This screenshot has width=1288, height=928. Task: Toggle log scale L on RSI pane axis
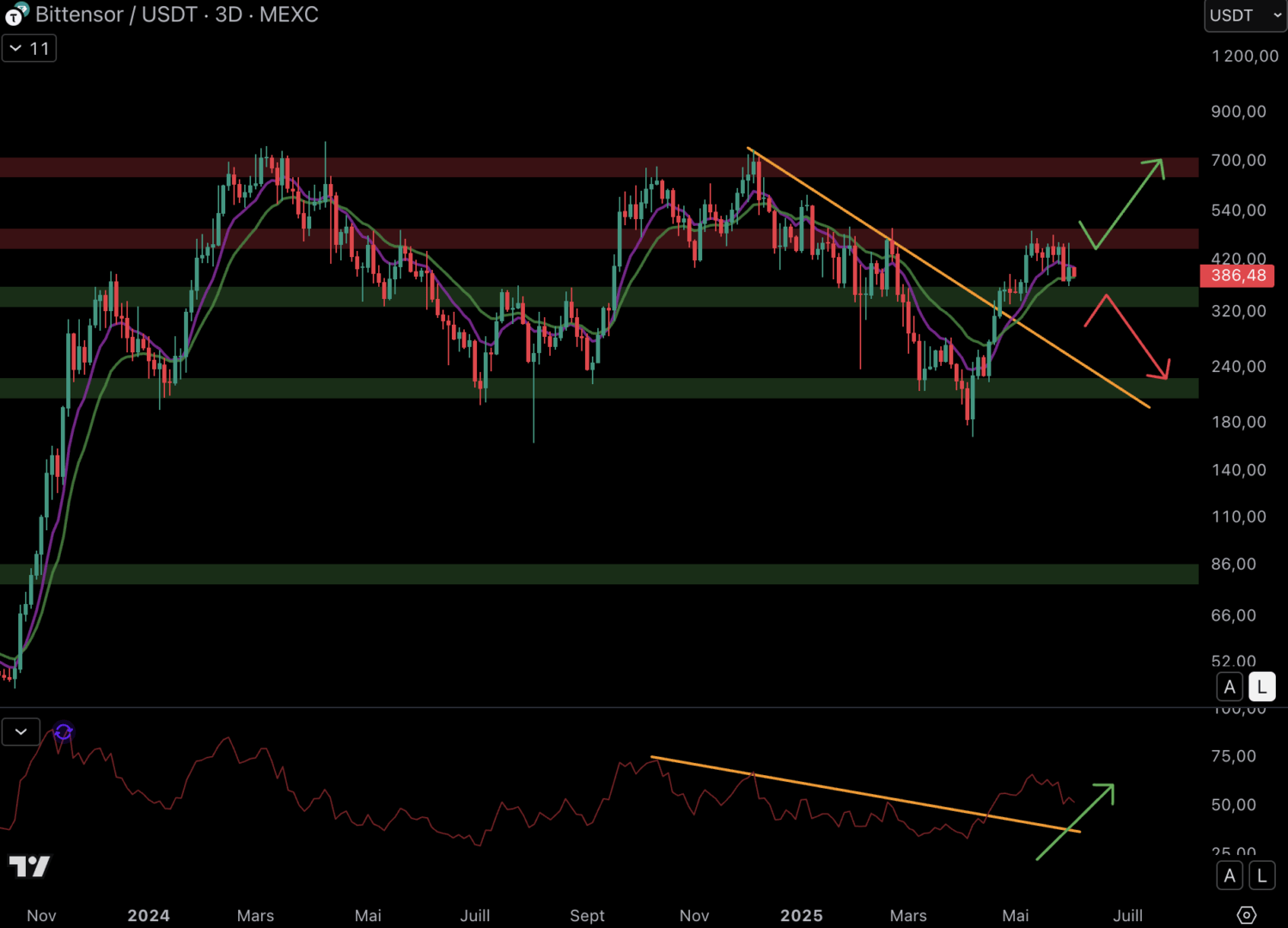pyautogui.click(x=1261, y=876)
